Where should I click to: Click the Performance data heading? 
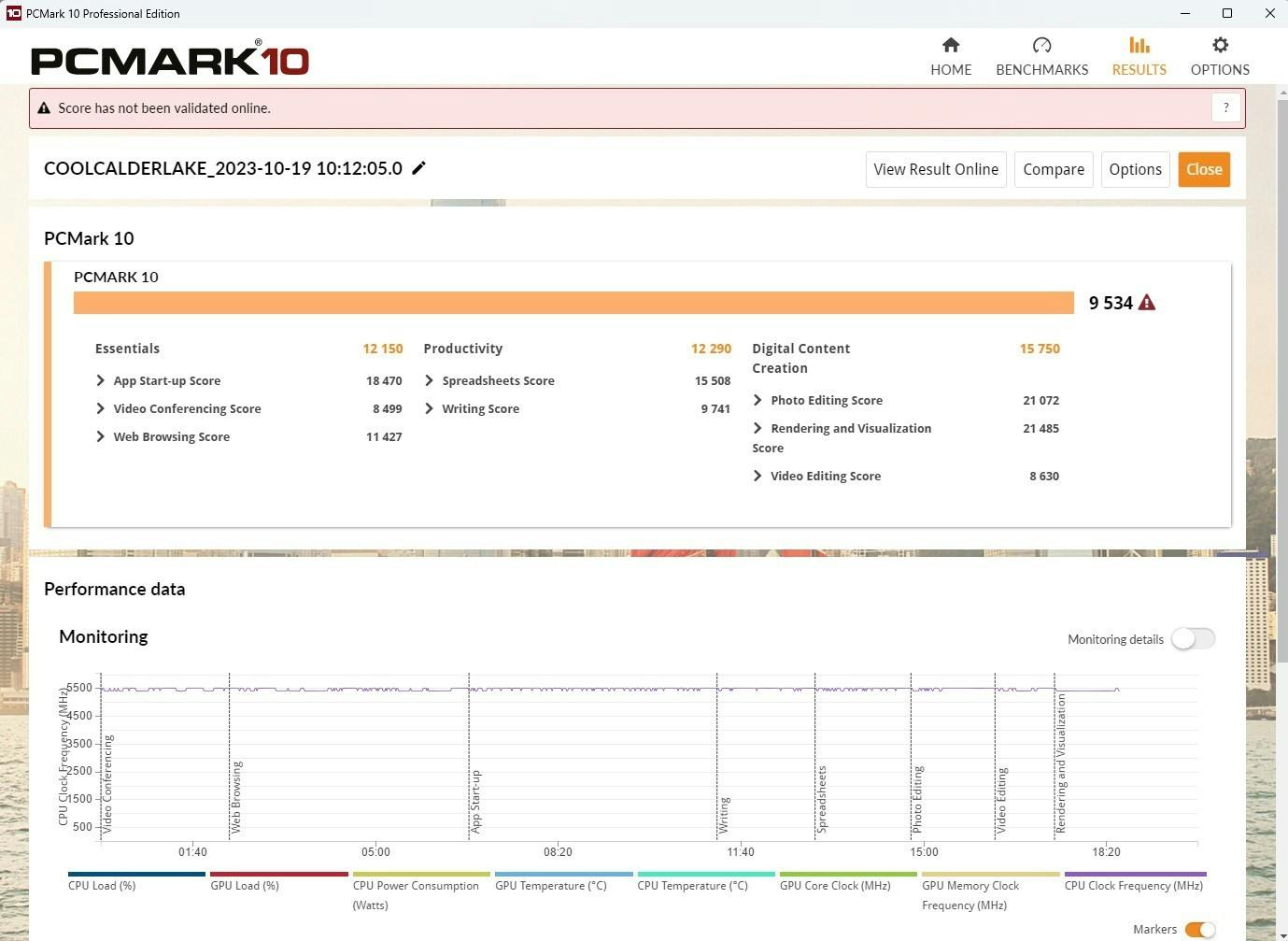(115, 589)
